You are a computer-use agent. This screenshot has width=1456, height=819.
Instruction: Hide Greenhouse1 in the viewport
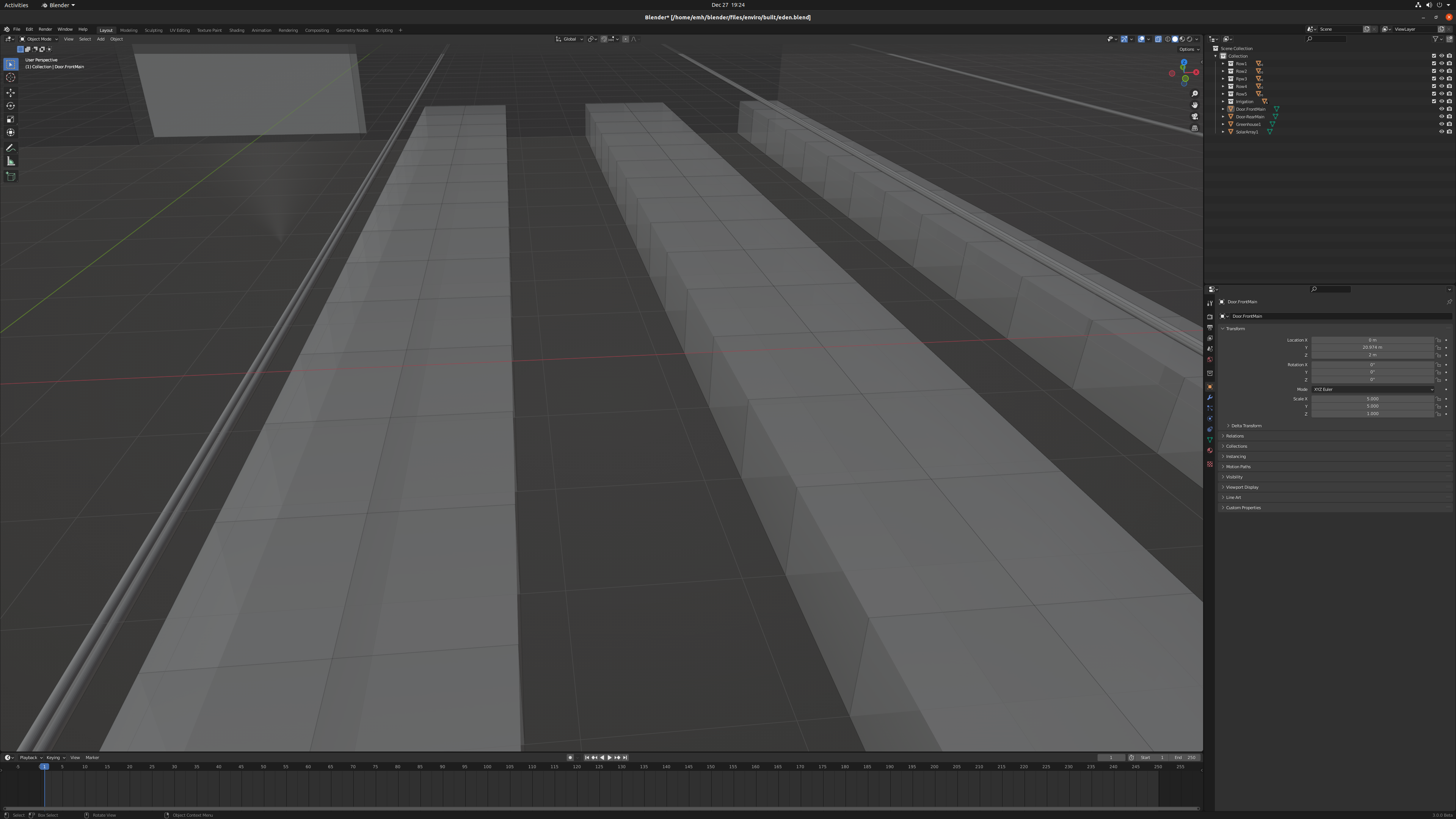coord(1441,124)
